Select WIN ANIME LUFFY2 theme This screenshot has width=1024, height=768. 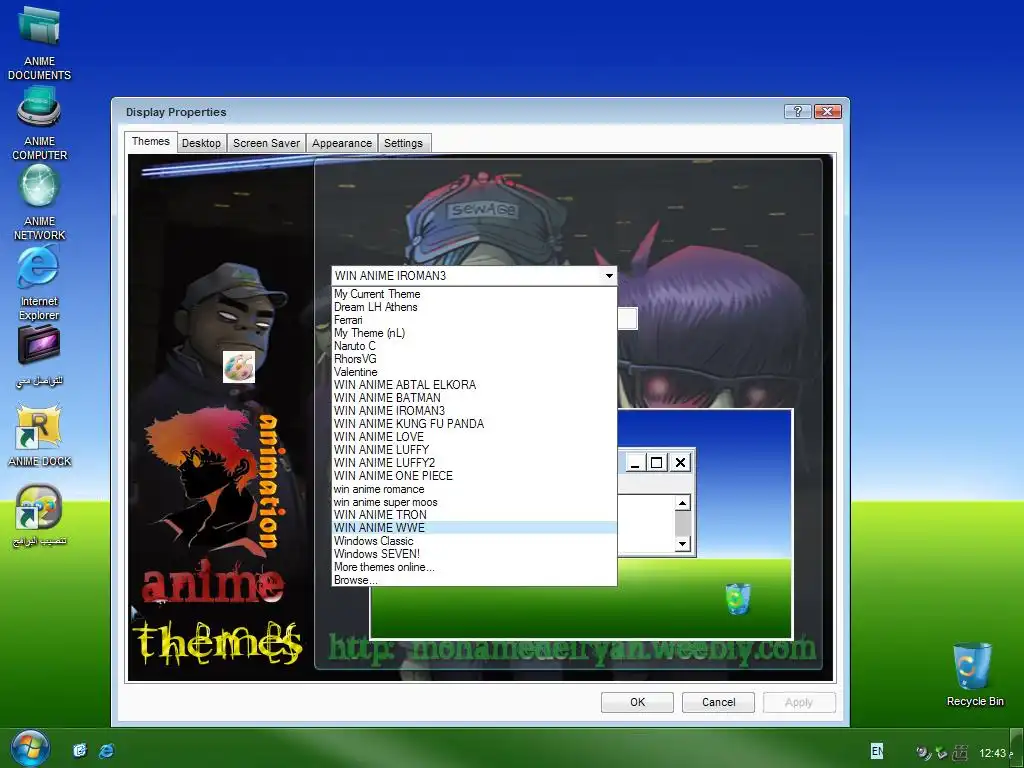474,462
